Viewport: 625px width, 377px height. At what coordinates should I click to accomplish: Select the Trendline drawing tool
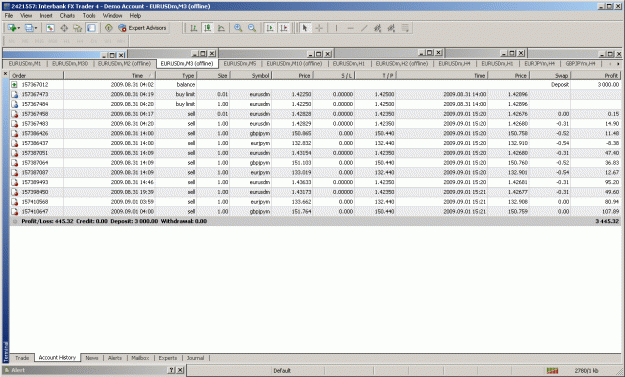[364, 28]
